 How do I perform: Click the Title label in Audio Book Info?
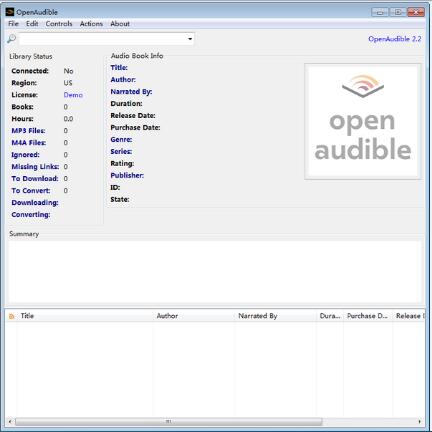coord(119,68)
